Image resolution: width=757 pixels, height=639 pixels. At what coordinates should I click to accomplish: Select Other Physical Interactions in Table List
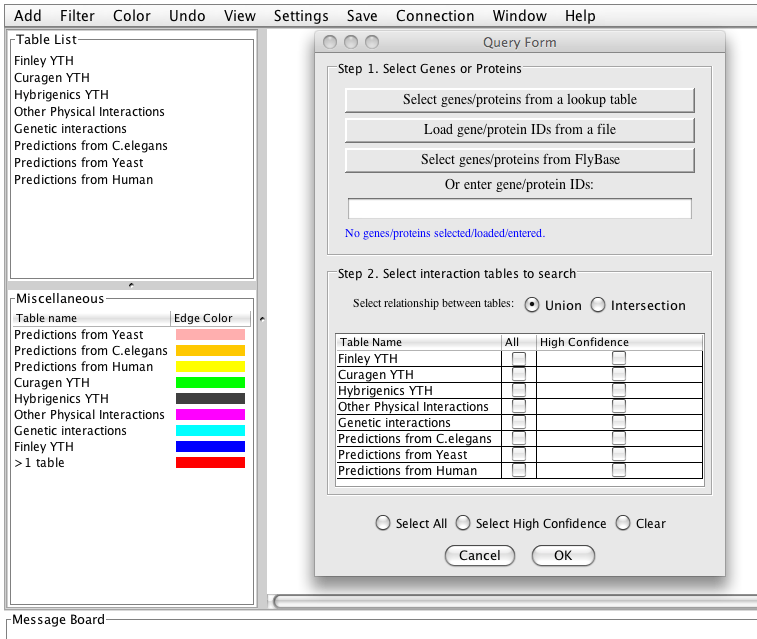89,111
